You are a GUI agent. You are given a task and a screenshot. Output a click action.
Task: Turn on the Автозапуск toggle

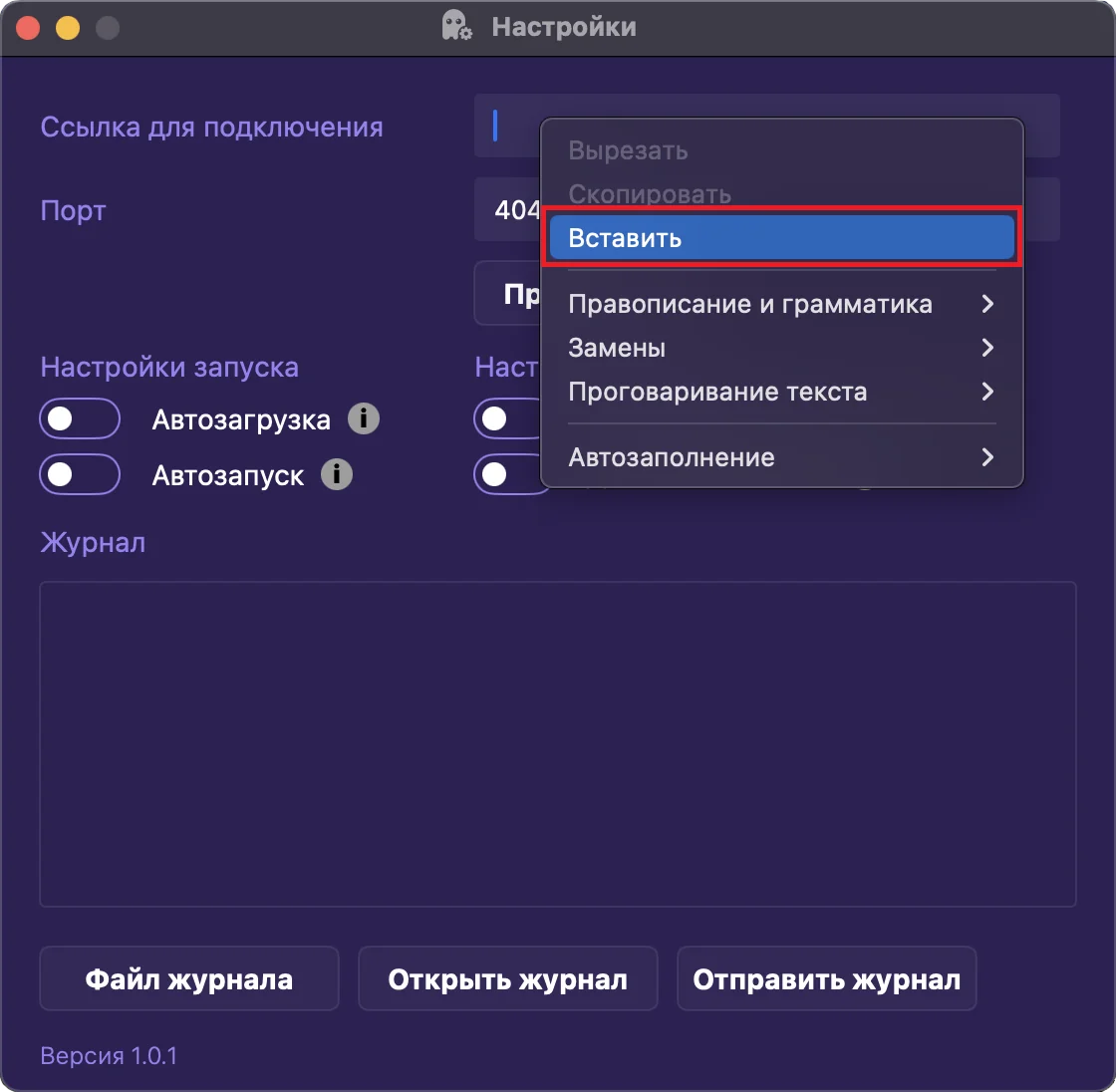pyautogui.click(x=80, y=474)
